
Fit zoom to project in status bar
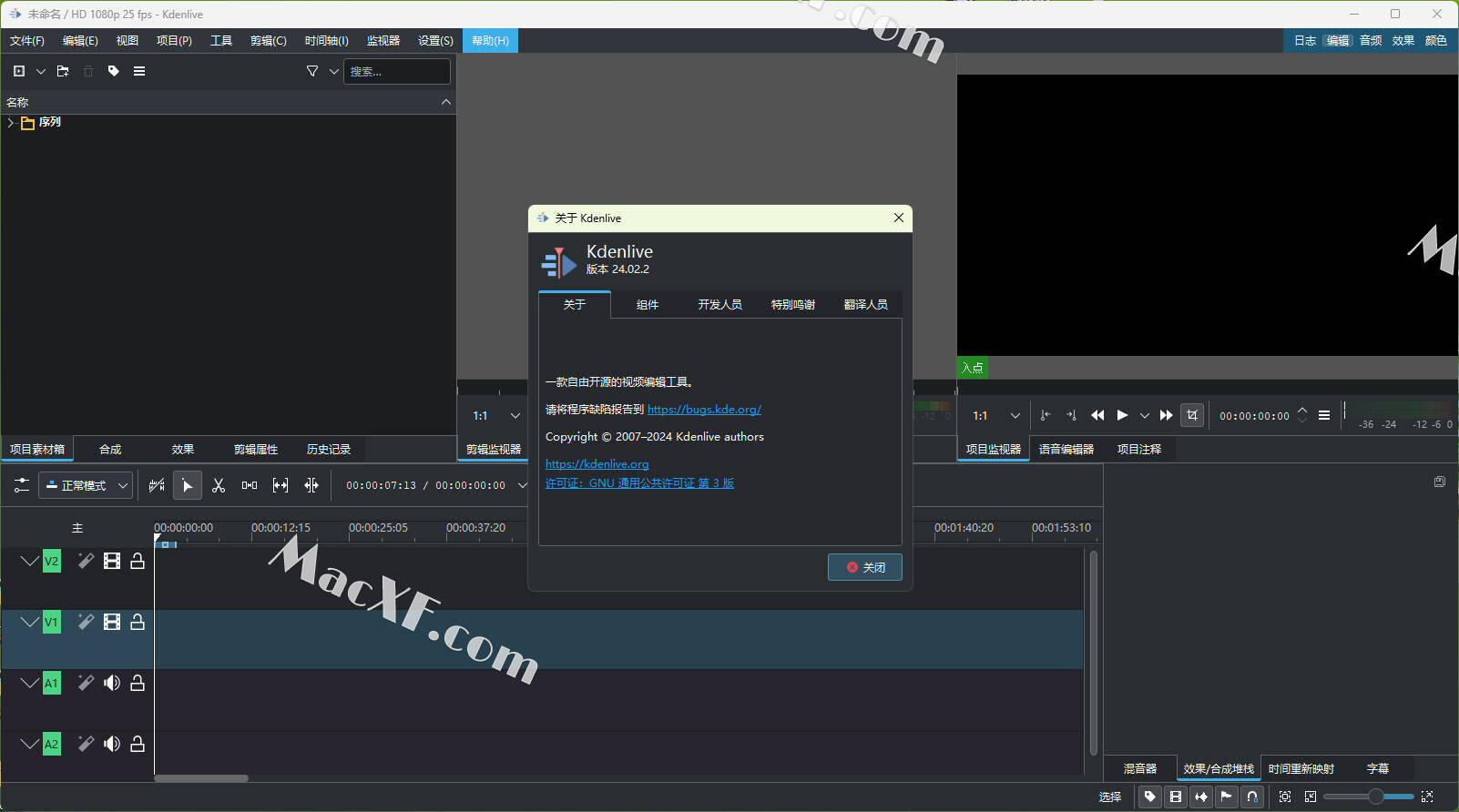click(1285, 797)
